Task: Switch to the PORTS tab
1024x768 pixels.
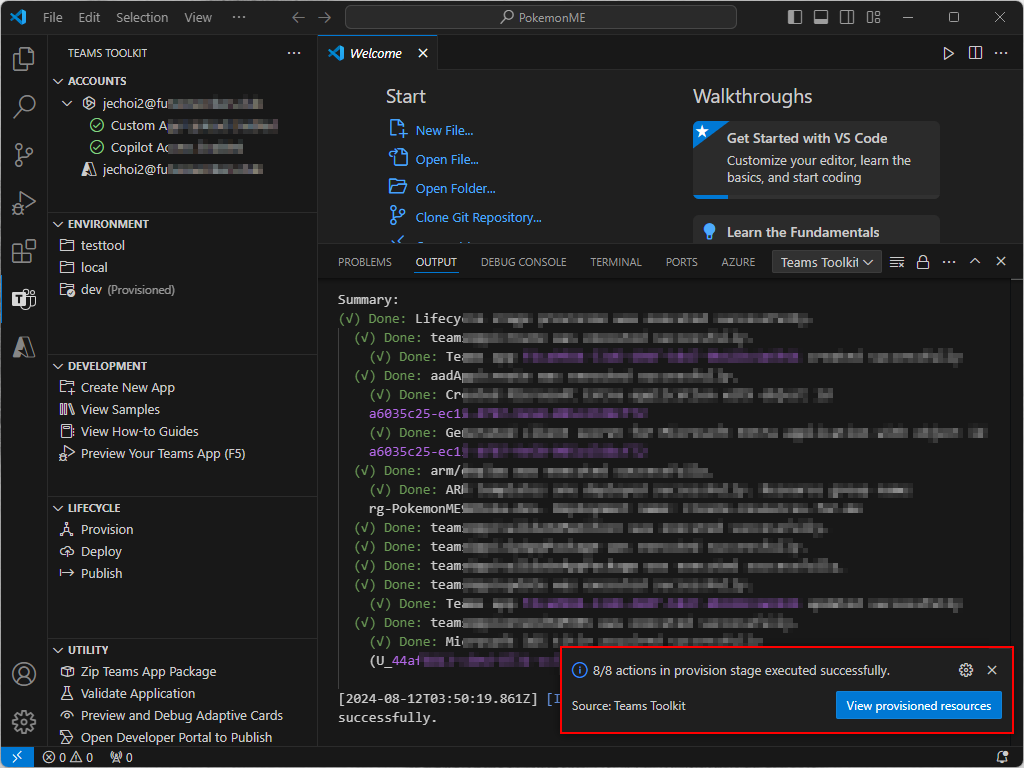Action: (682, 263)
